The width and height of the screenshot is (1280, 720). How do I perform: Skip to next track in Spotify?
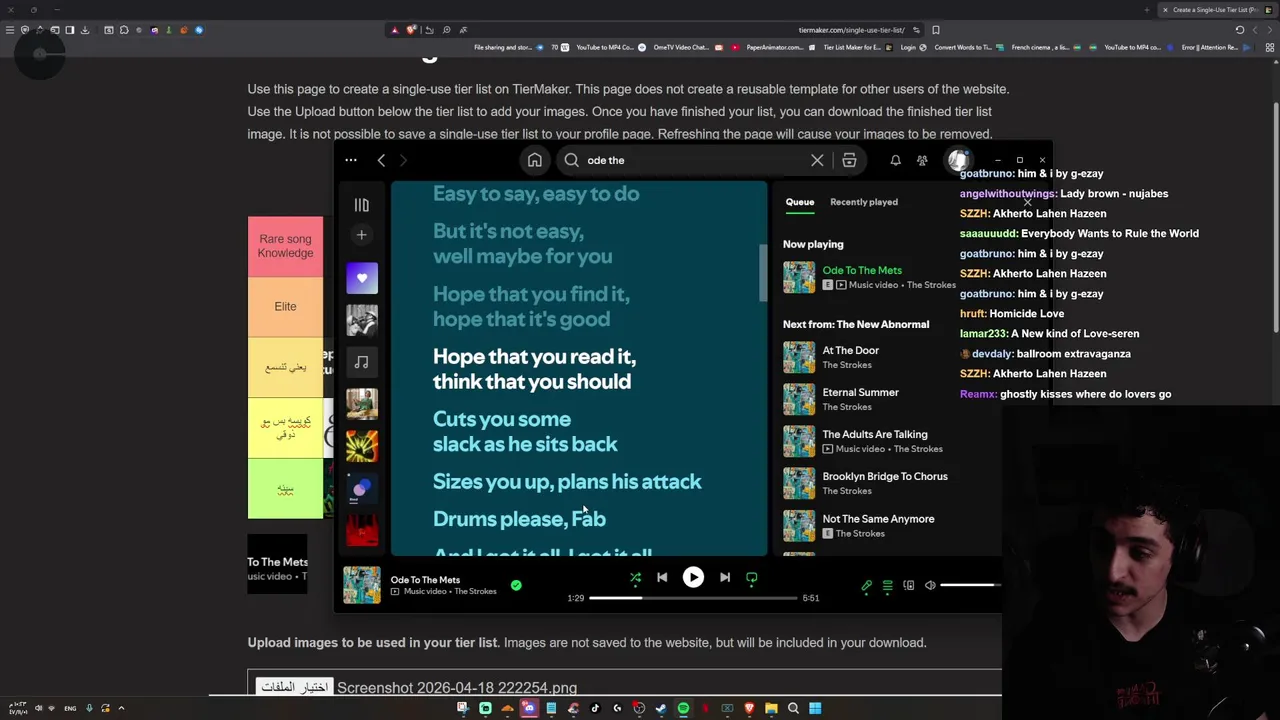[725, 577]
